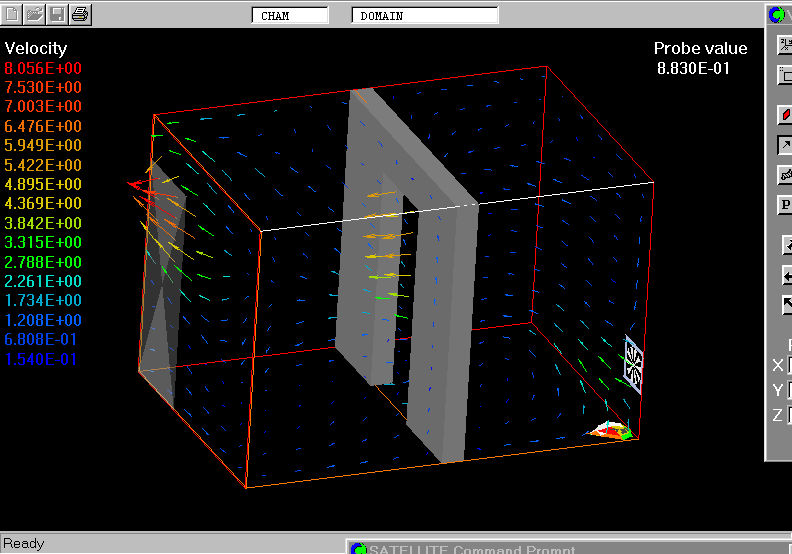Click the Y position input field

click(x=789, y=390)
